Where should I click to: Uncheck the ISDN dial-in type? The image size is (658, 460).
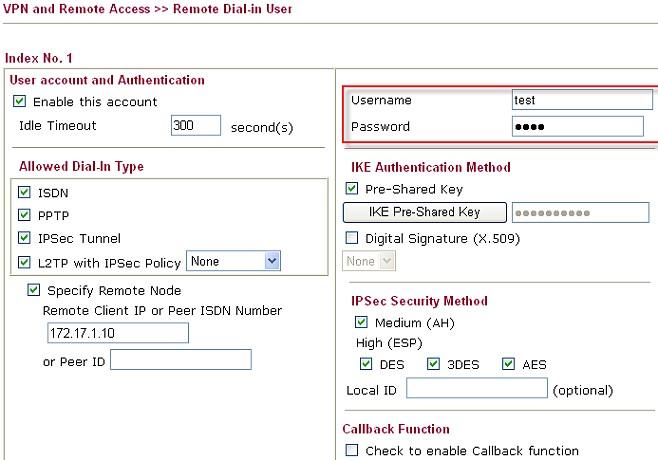[x=24, y=192]
